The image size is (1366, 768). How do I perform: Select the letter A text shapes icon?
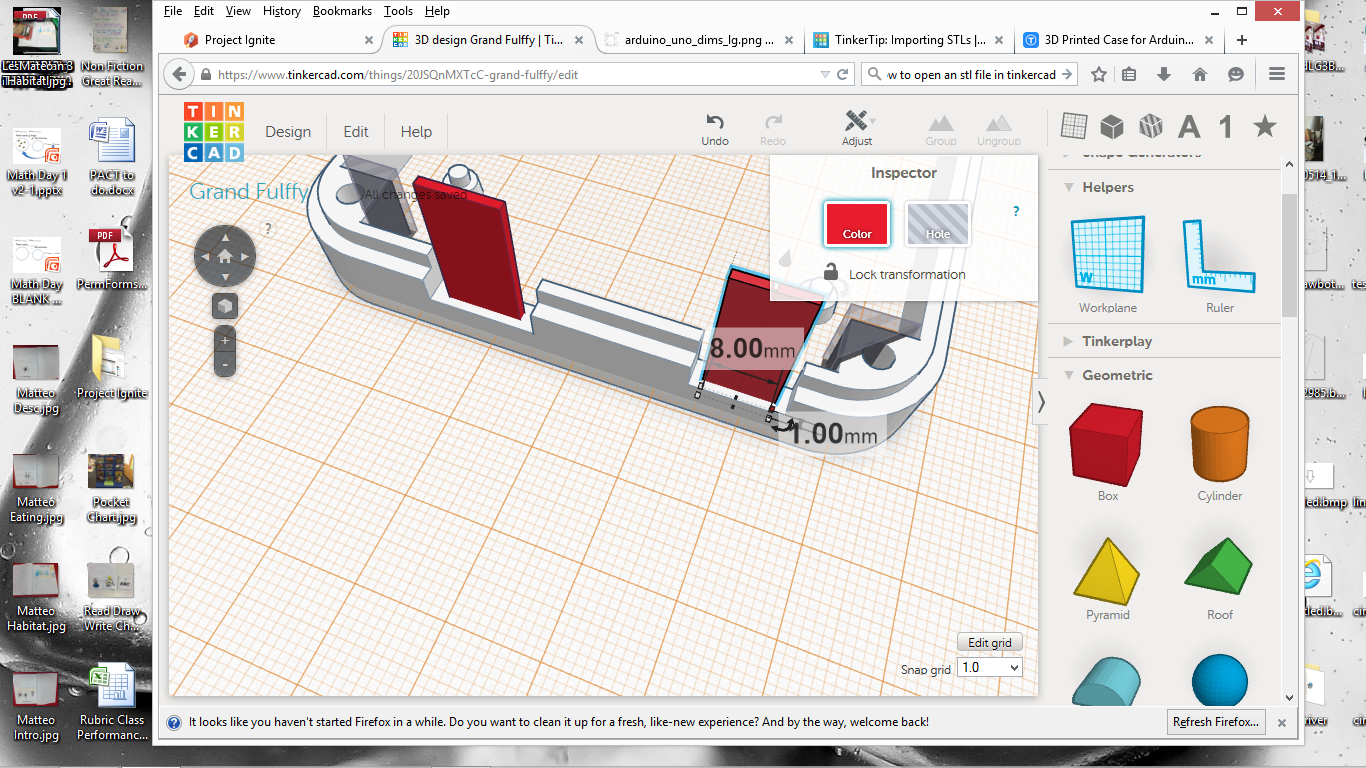pos(1189,127)
